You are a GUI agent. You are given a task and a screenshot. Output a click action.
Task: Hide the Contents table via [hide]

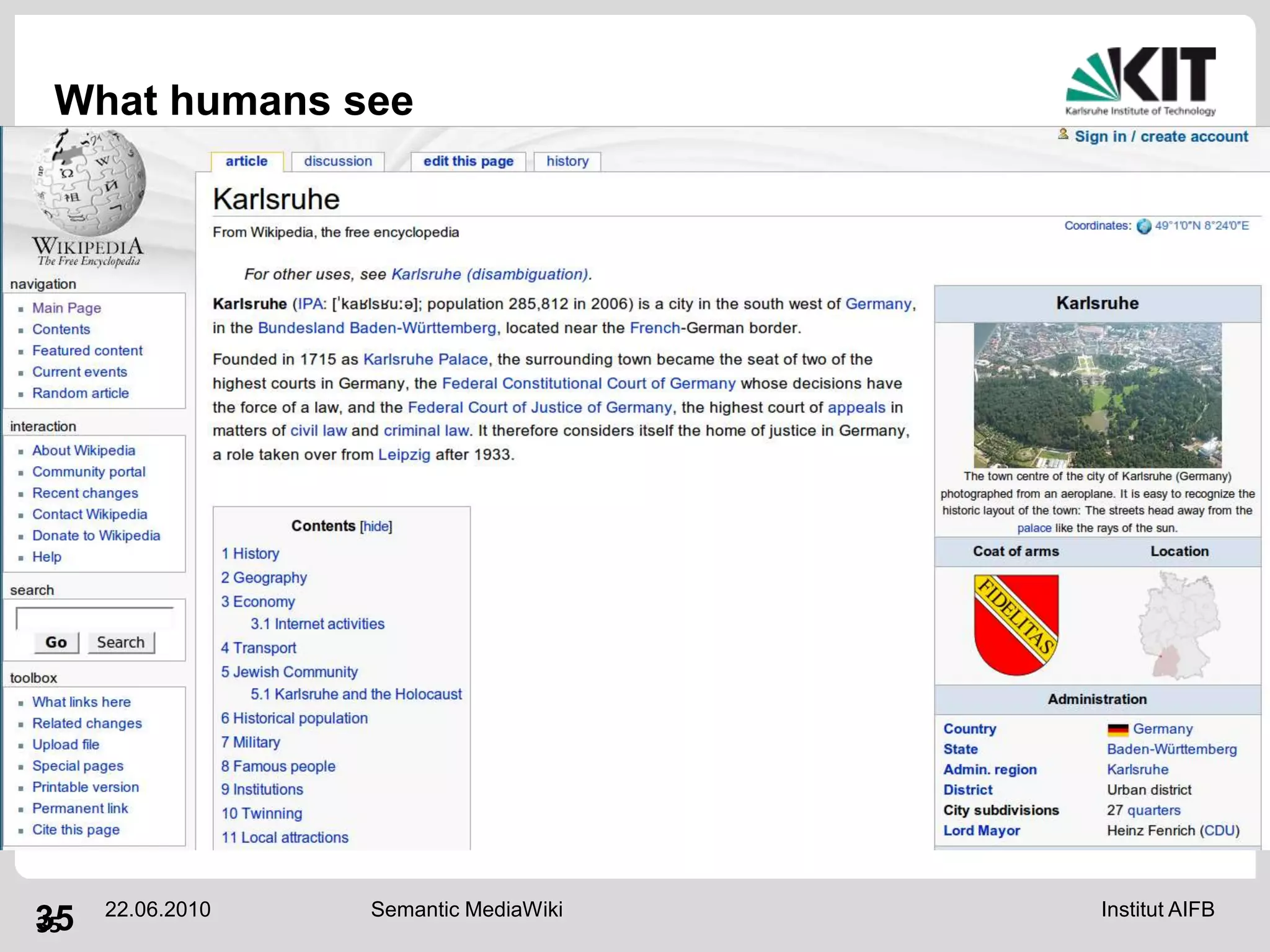(376, 526)
